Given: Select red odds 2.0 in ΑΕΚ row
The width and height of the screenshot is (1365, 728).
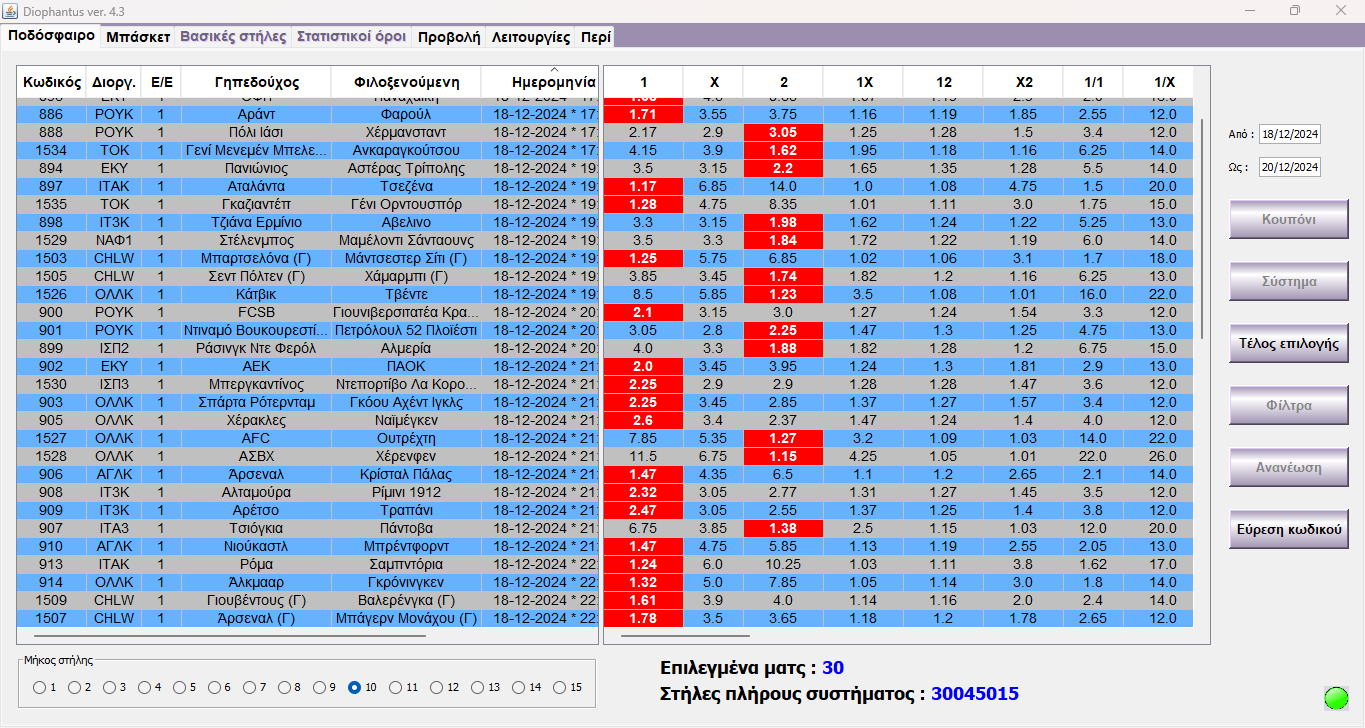Looking at the screenshot, I should [643, 366].
